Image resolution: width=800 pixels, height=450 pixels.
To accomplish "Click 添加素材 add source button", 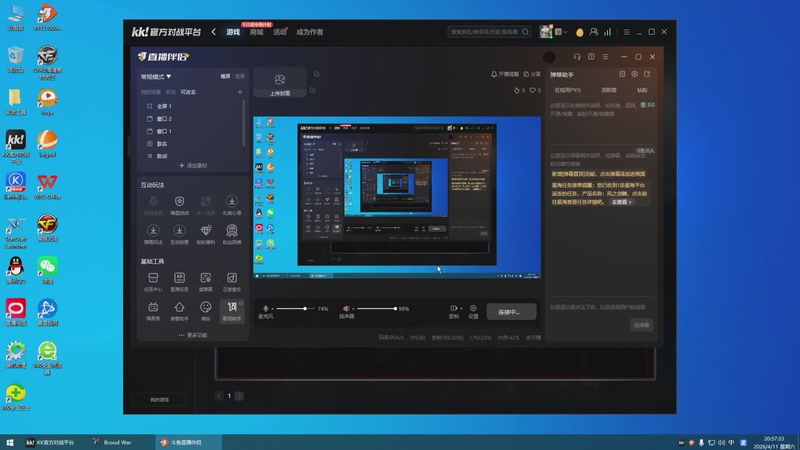I will click(193, 165).
